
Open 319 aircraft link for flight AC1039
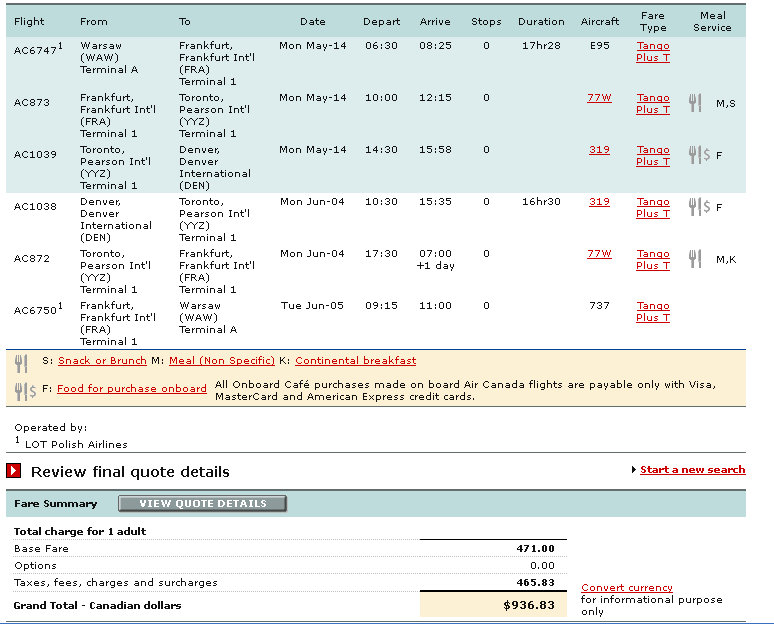pos(599,150)
